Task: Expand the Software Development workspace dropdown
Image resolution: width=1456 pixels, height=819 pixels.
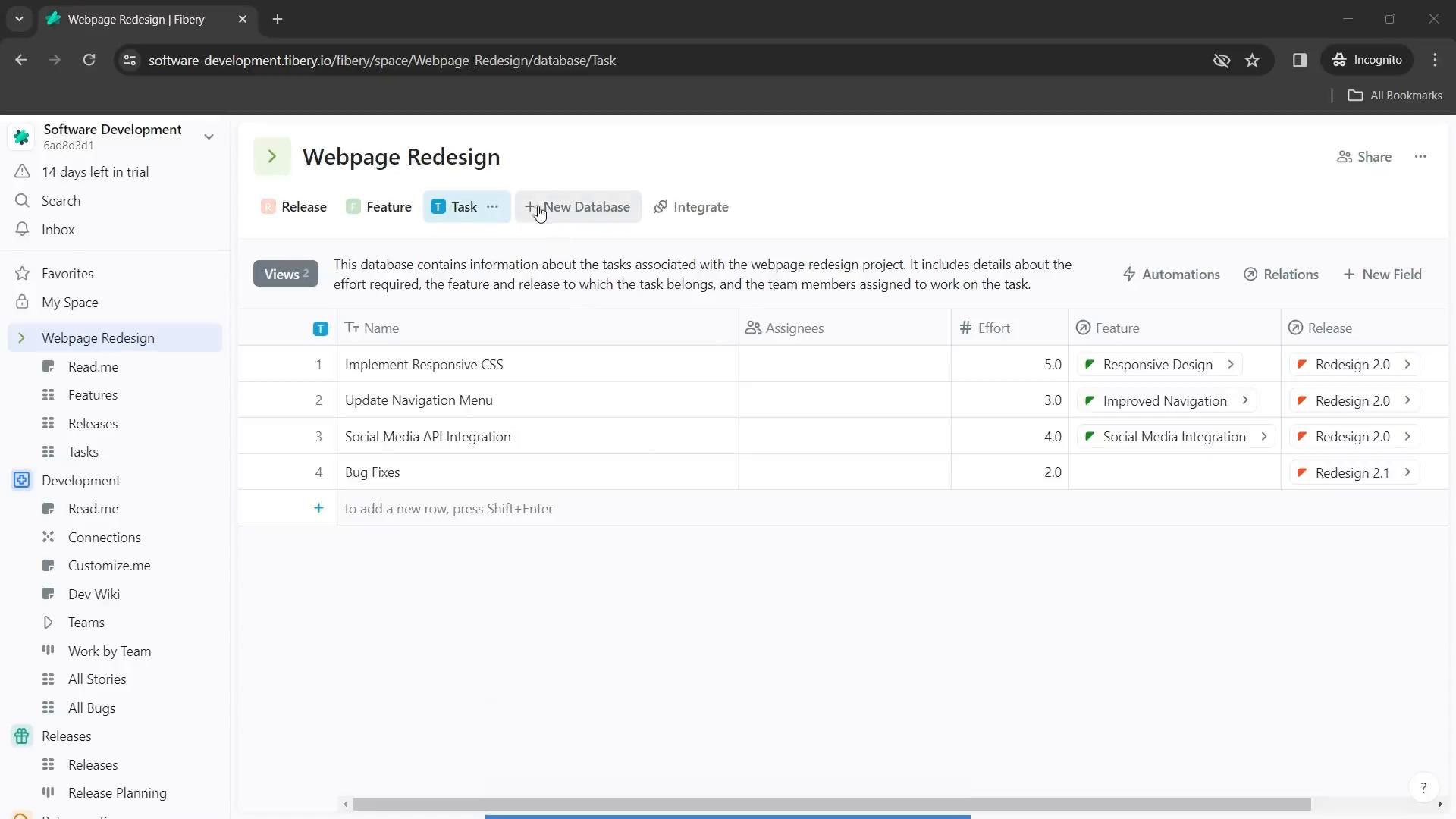Action: click(x=209, y=136)
